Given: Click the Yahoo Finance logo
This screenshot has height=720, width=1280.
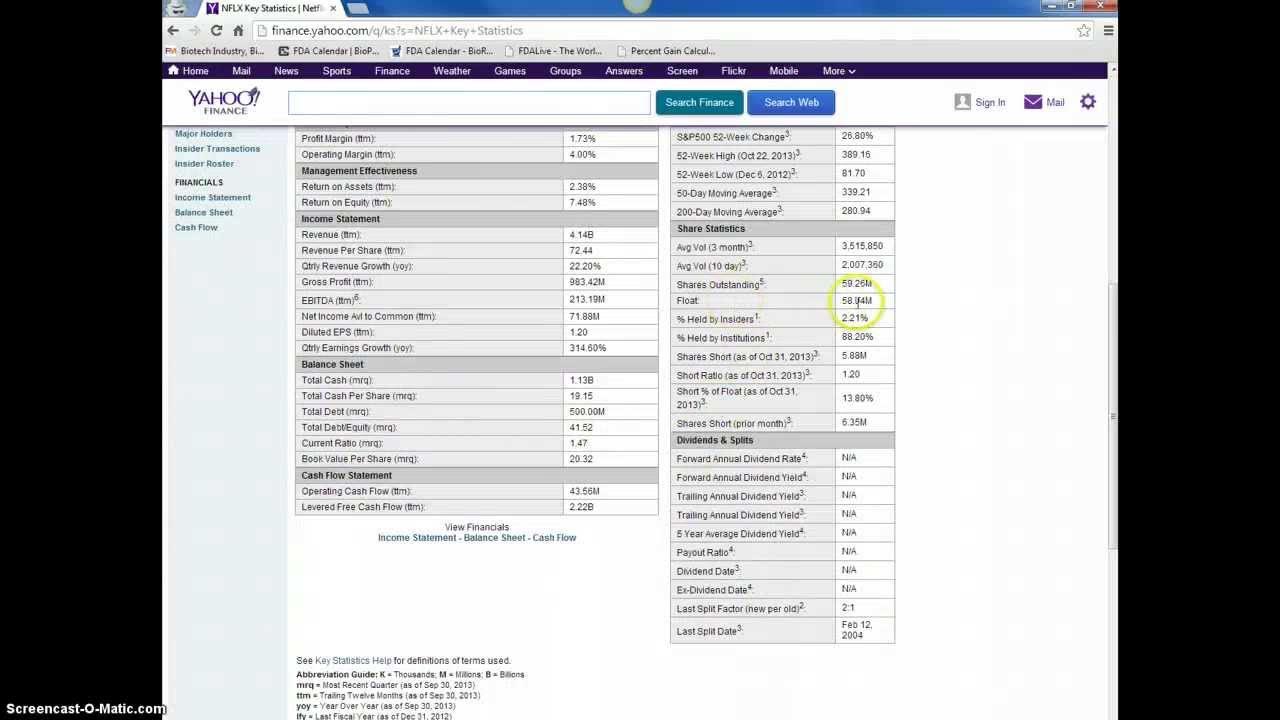Looking at the screenshot, I should [224, 101].
